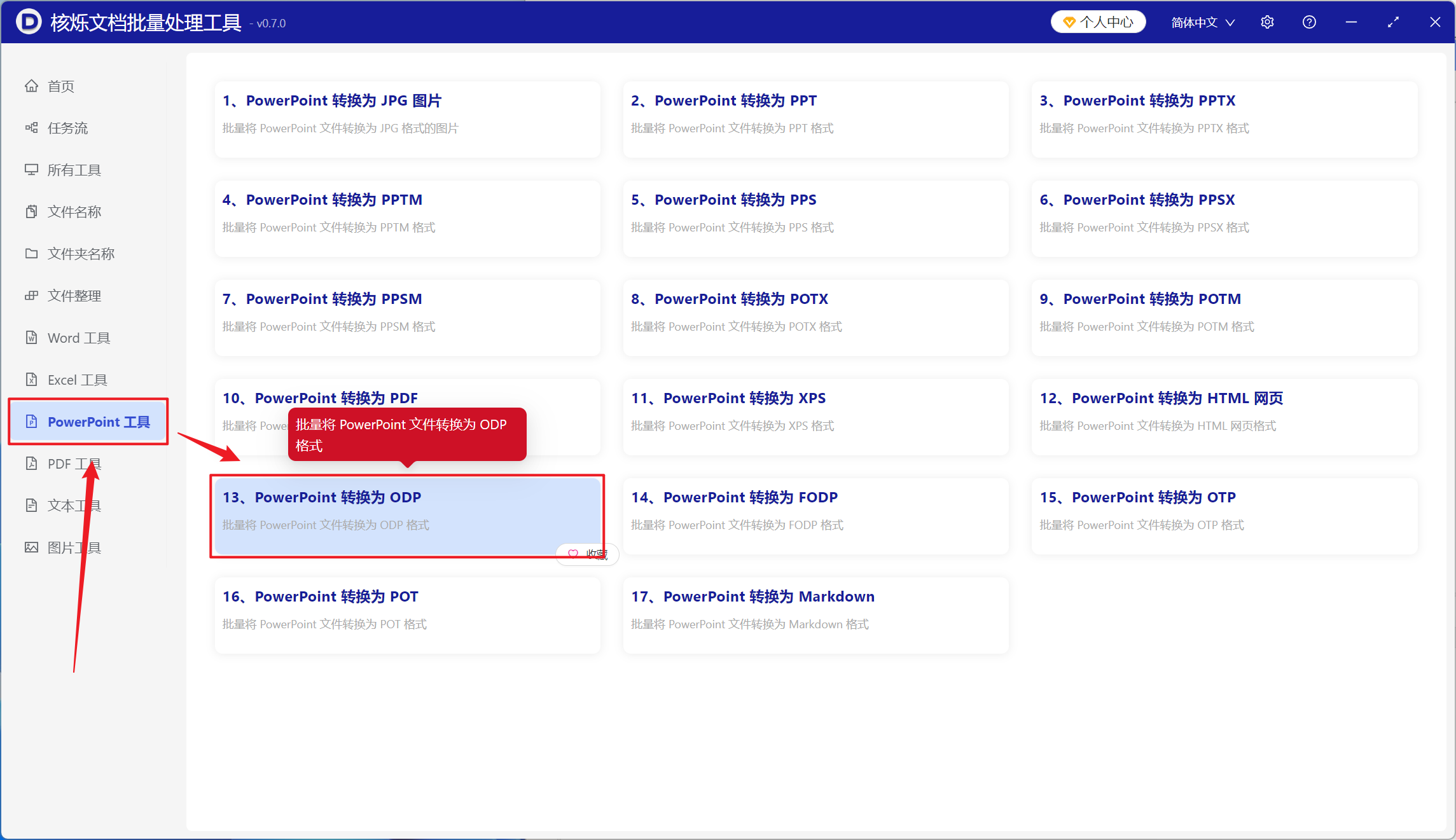The height and width of the screenshot is (840, 1456).
Task: Open PowerPoint 转换为 PPTX card
Action: click(1224, 119)
